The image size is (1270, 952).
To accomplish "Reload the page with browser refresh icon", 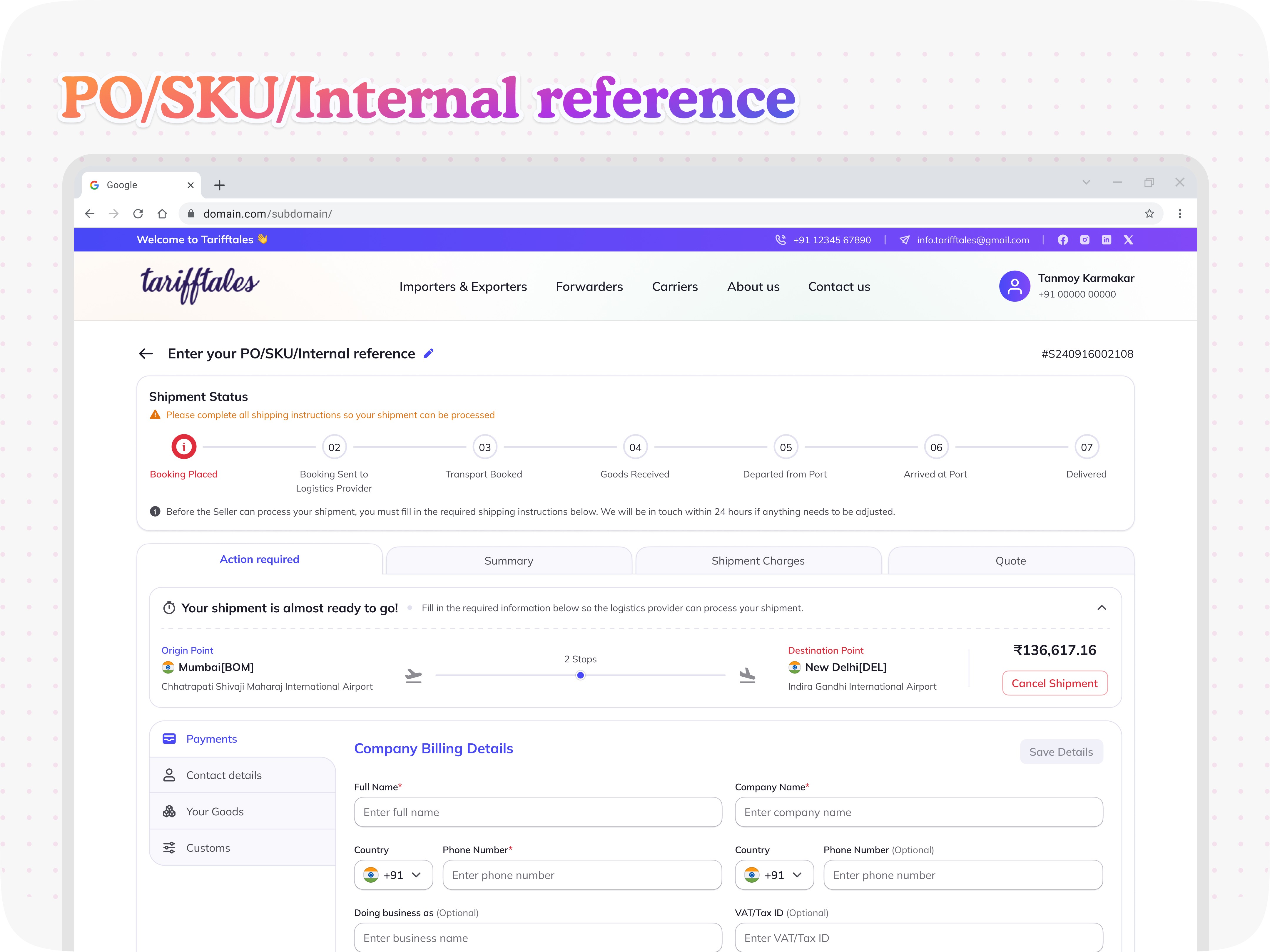I will (x=138, y=214).
